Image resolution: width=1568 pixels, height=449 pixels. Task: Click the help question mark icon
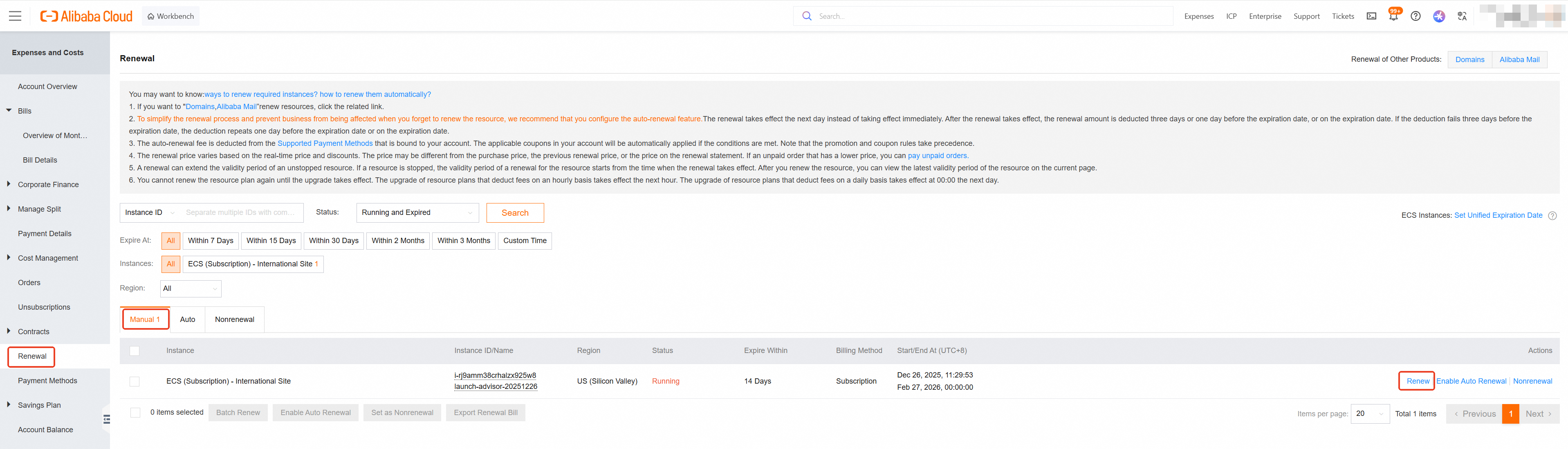pyautogui.click(x=1416, y=16)
